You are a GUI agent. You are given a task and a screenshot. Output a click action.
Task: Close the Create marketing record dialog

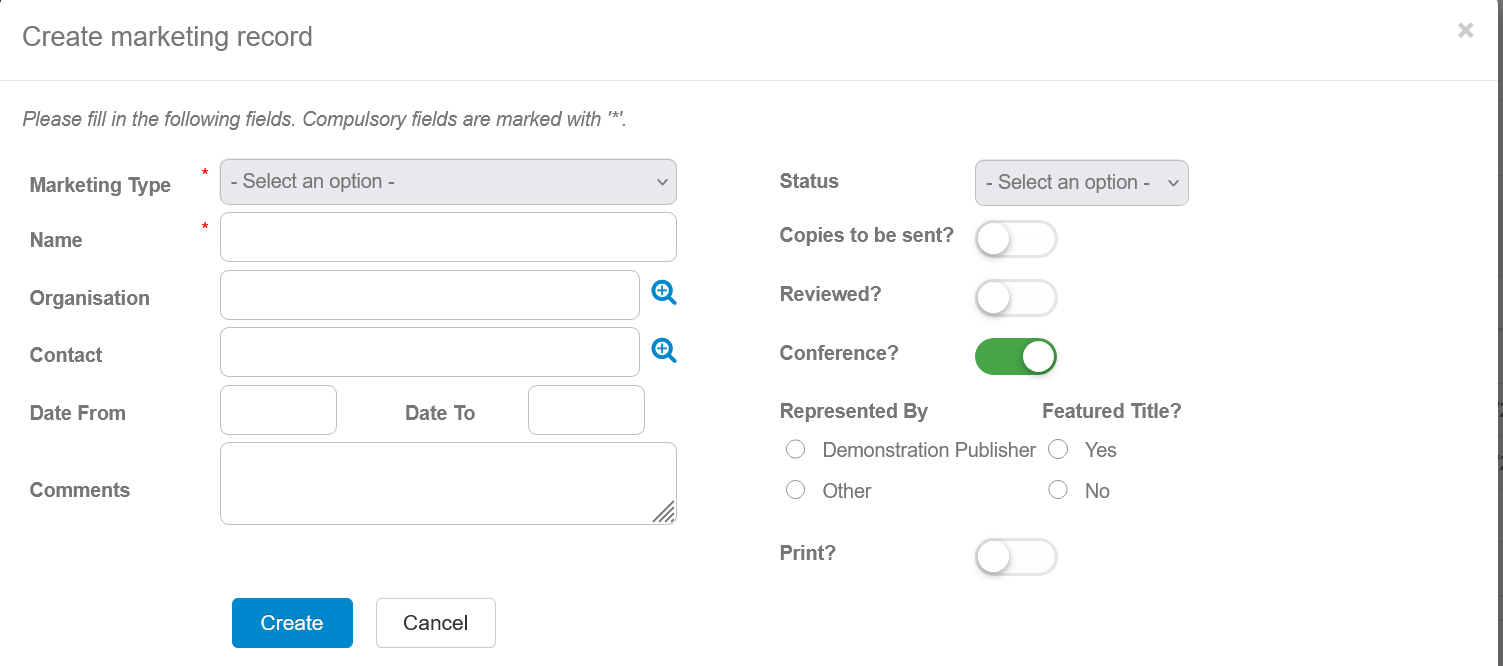tap(1465, 30)
